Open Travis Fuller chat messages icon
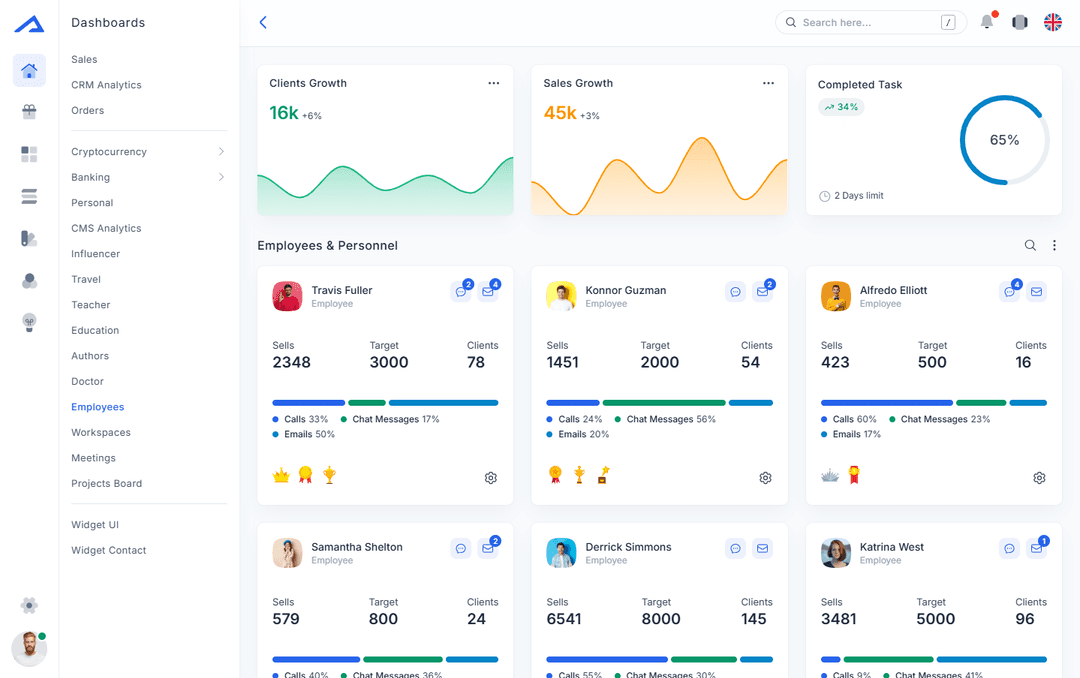Viewport: 1080px width, 678px height. click(x=461, y=291)
